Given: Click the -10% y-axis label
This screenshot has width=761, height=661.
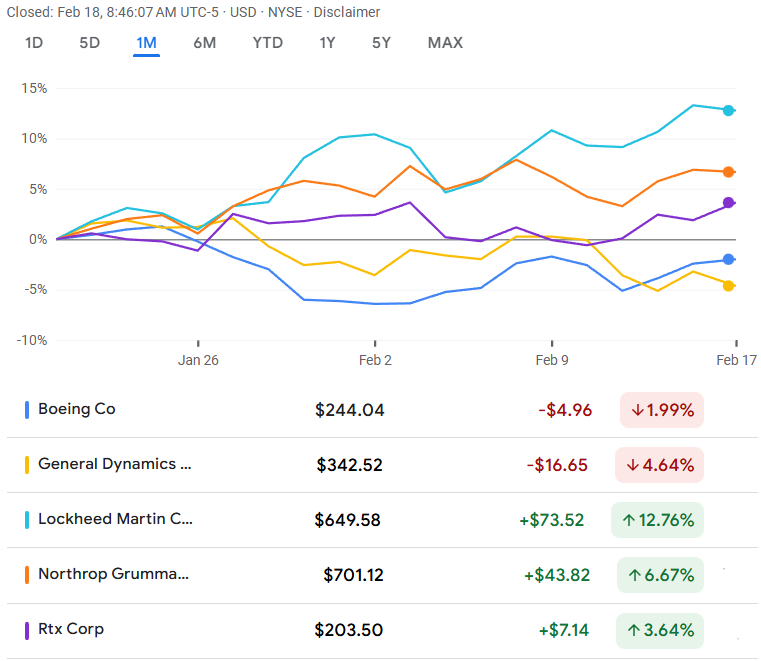Looking at the screenshot, I should pos(32,340).
